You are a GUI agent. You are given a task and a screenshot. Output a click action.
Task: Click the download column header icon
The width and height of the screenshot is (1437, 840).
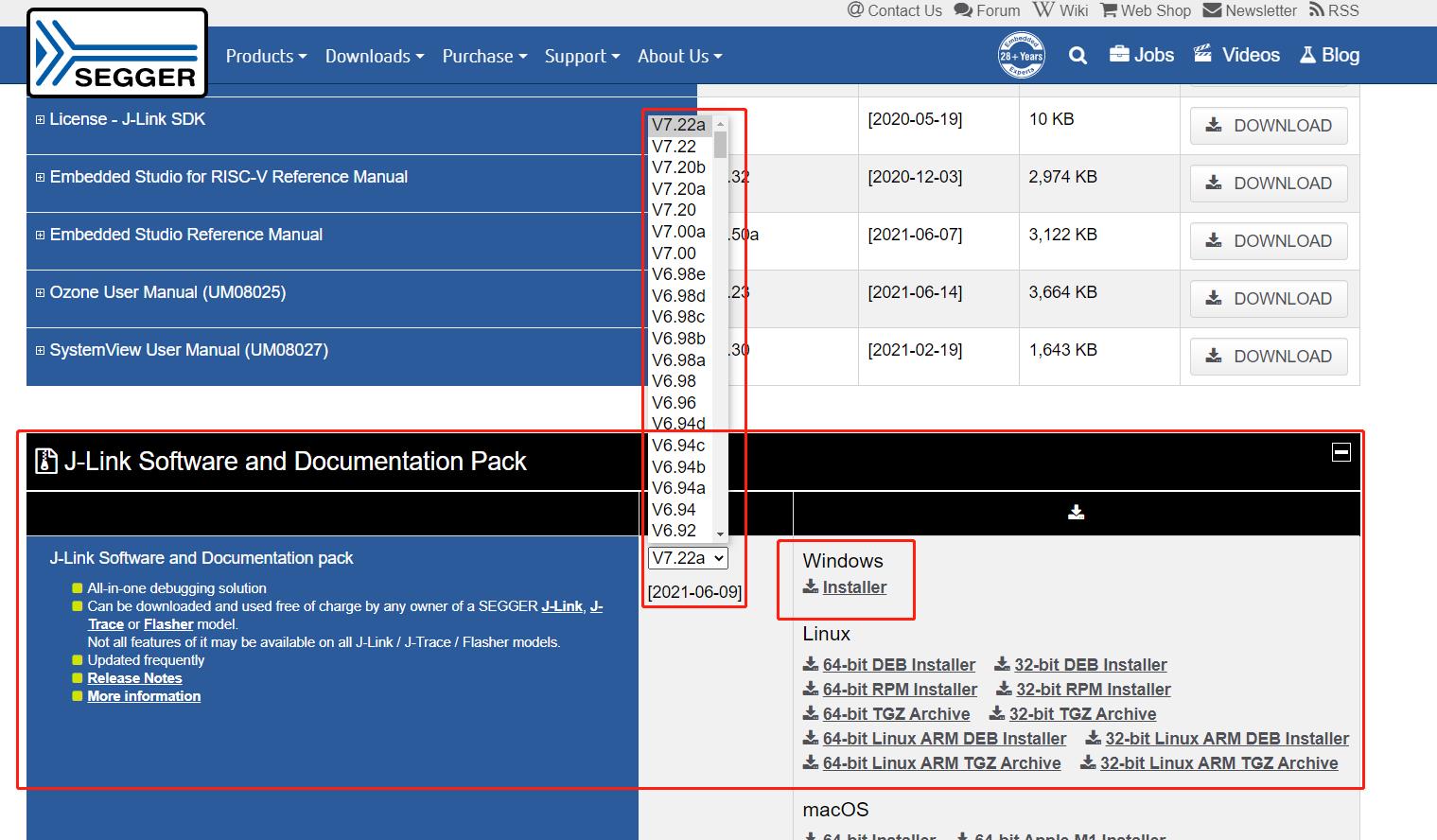tap(1076, 512)
